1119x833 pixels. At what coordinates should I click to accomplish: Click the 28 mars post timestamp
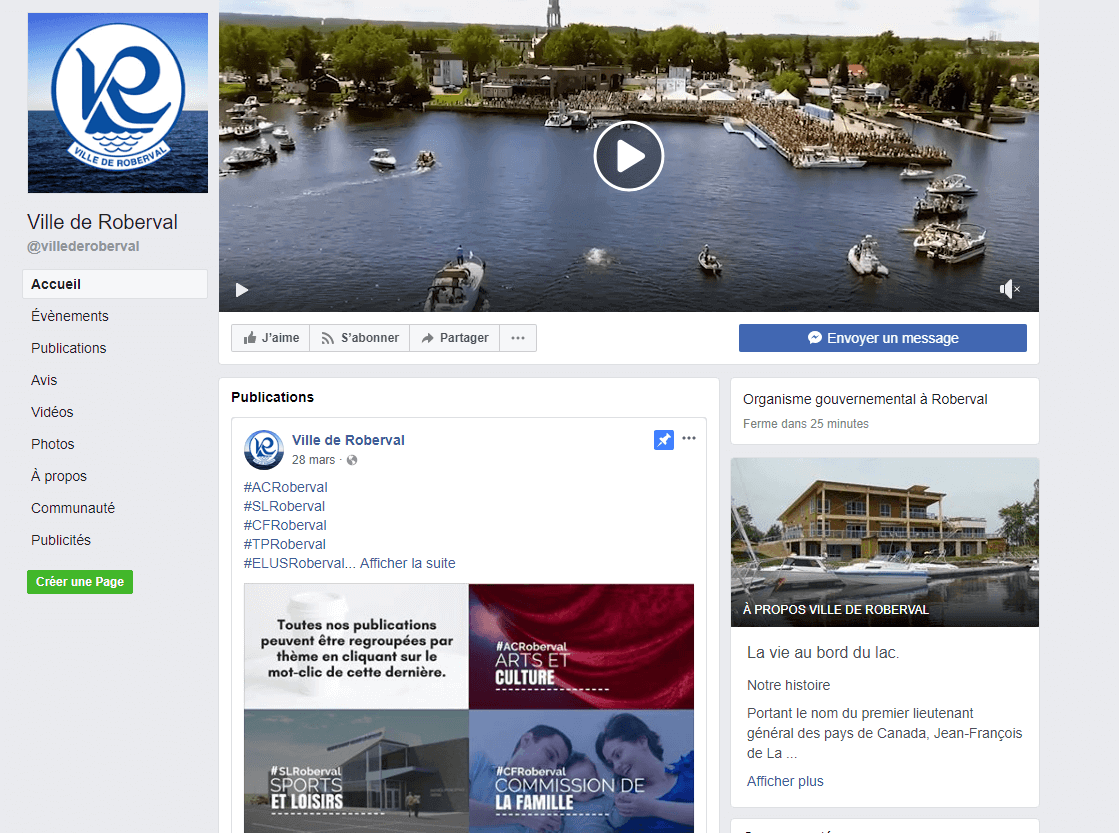[x=313, y=460]
